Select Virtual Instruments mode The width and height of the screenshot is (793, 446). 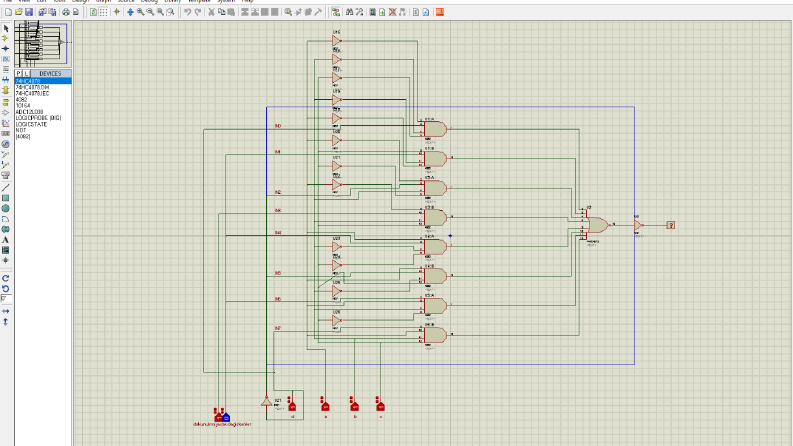coord(6,175)
